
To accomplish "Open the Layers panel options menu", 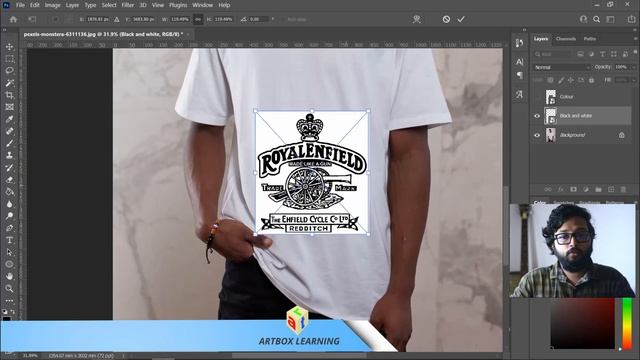I will click(x=635, y=39).
